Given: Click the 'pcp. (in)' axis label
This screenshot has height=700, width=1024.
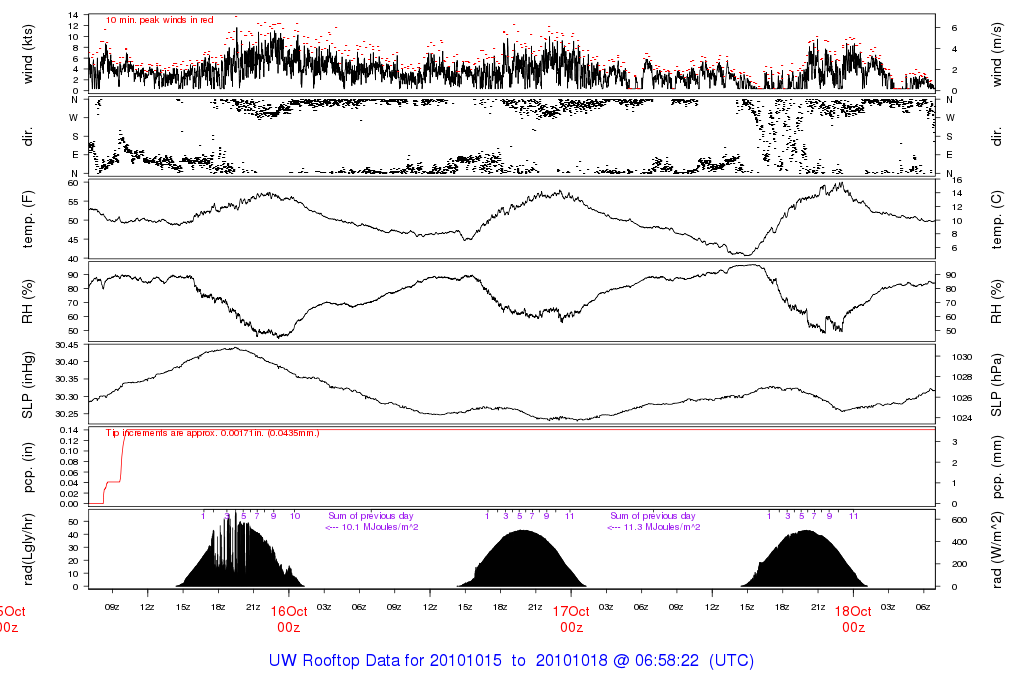Looking at the screenshot, I should tap(27, 468).
